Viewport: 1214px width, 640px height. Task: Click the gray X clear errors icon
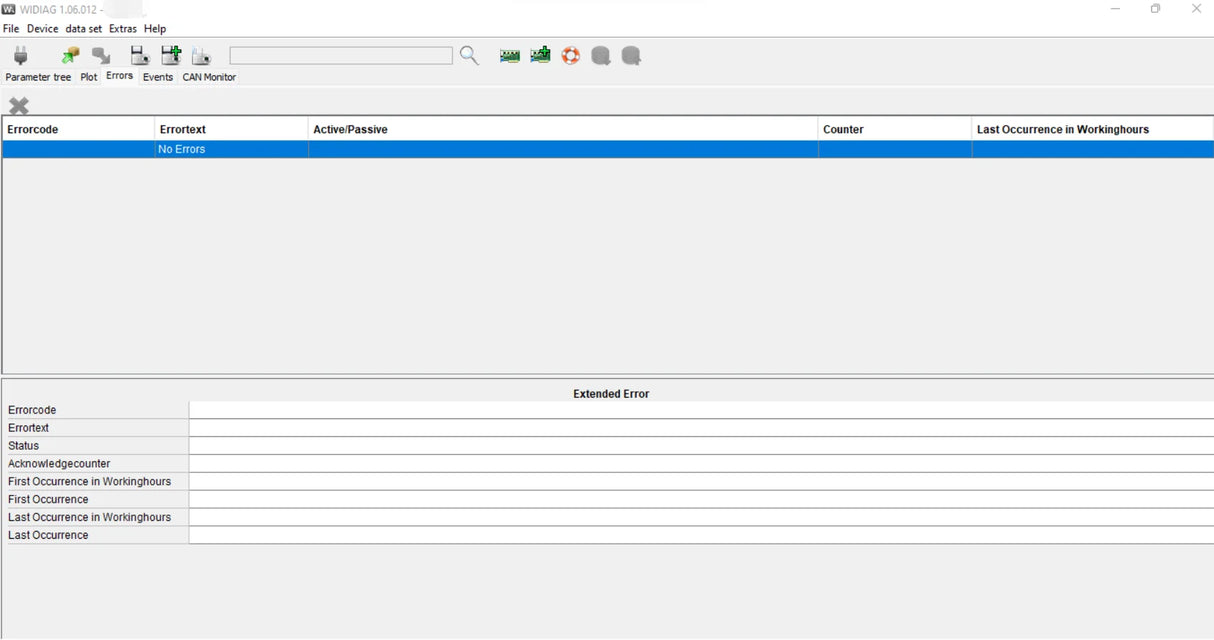[x=19, y=106]
